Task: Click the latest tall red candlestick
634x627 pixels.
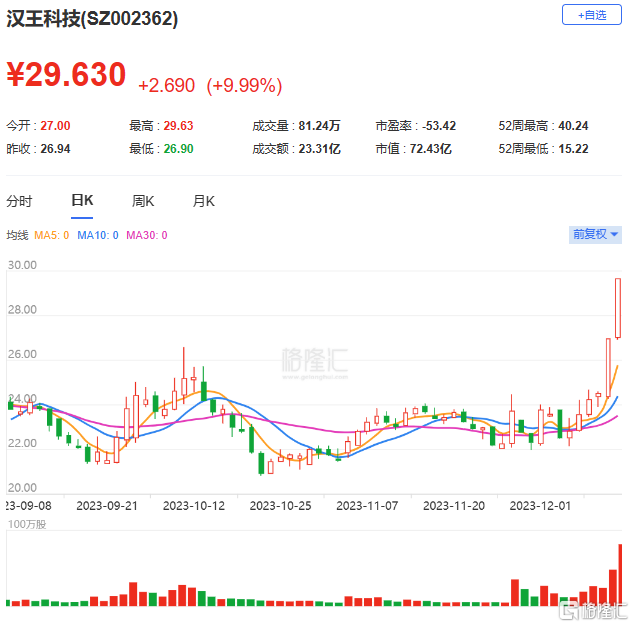Action: click(x=618, y=308)
